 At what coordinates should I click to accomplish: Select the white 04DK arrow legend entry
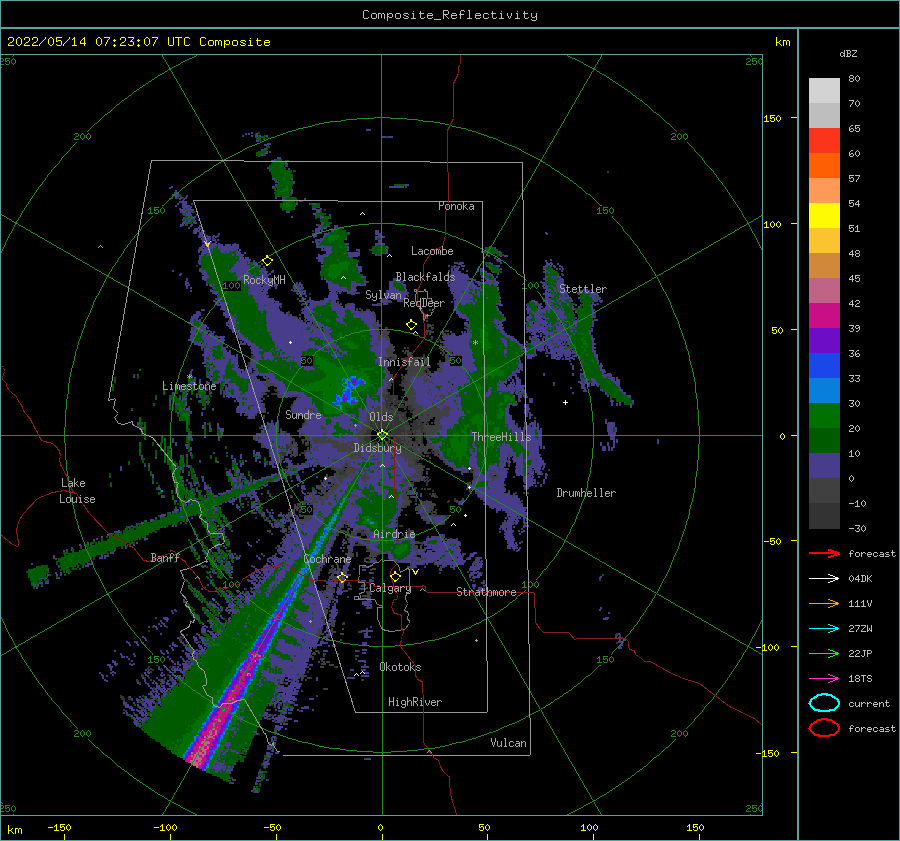point(824,579)
